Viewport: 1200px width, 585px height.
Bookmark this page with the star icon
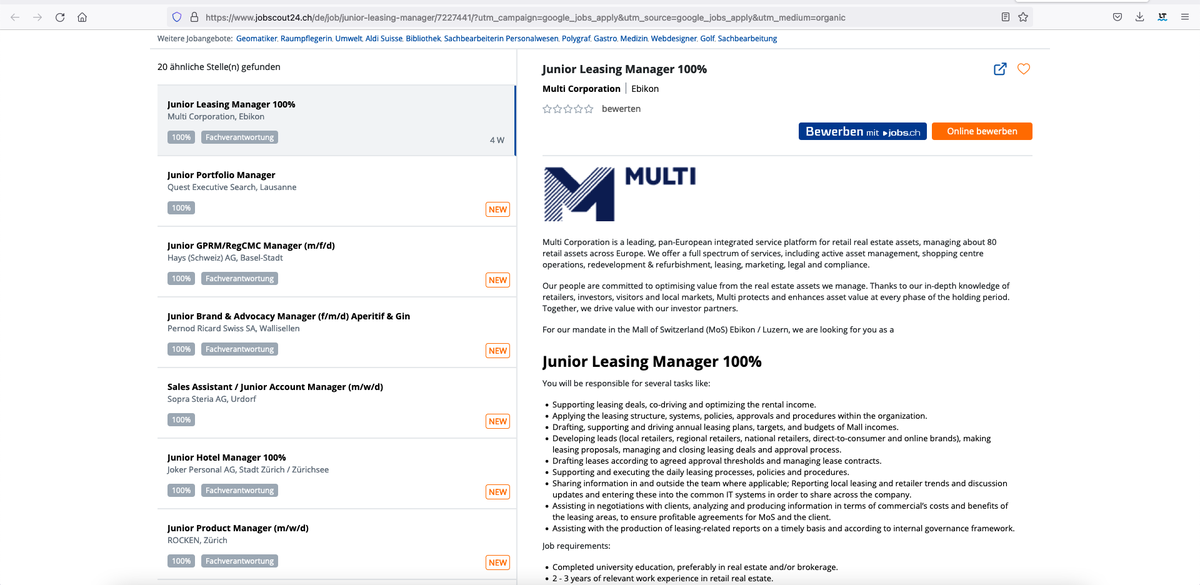1023,17
